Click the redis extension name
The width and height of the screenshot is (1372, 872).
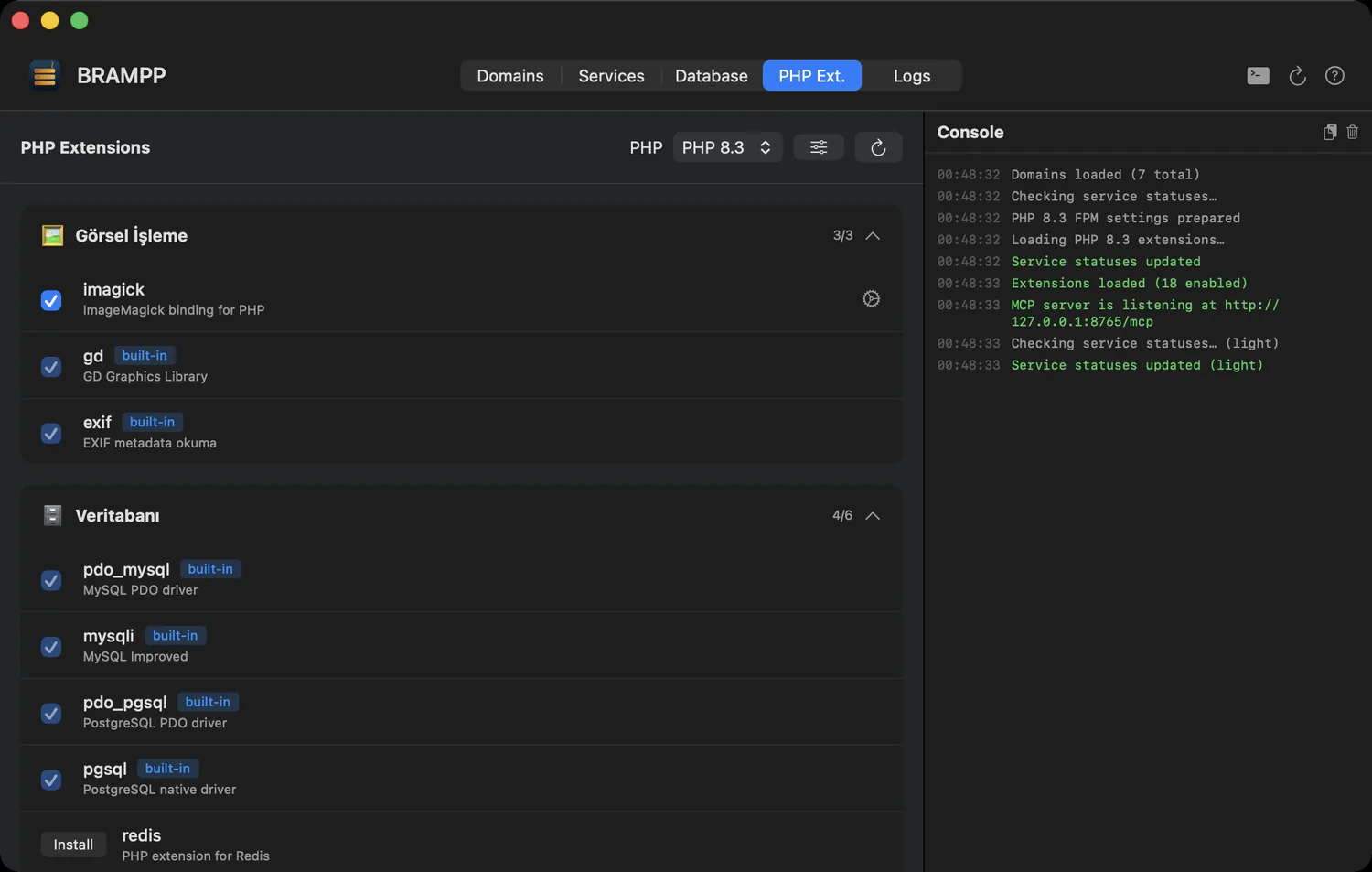pyautogui.click(x=142, y=835)
